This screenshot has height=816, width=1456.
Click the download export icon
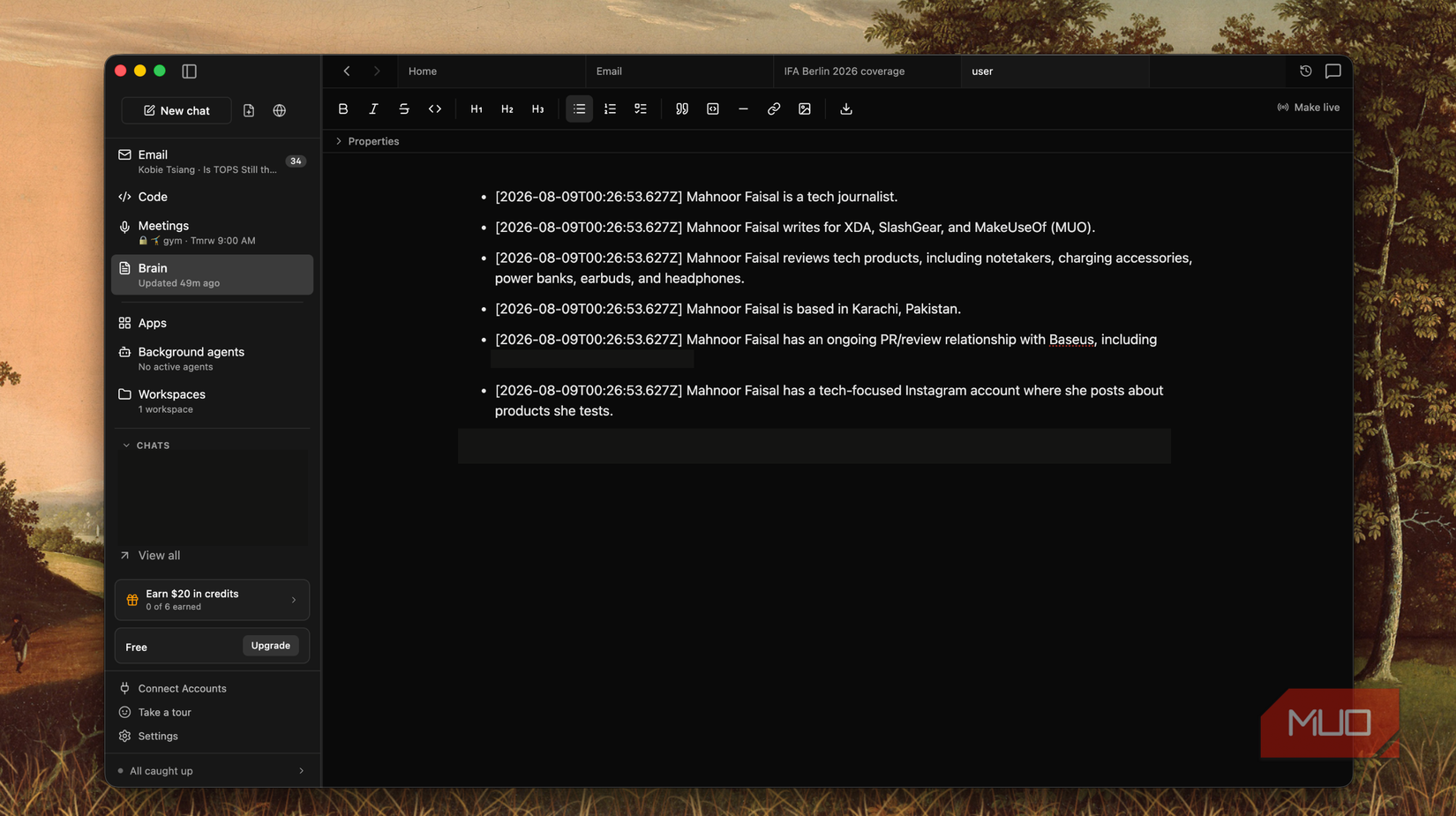coord(846,109)
